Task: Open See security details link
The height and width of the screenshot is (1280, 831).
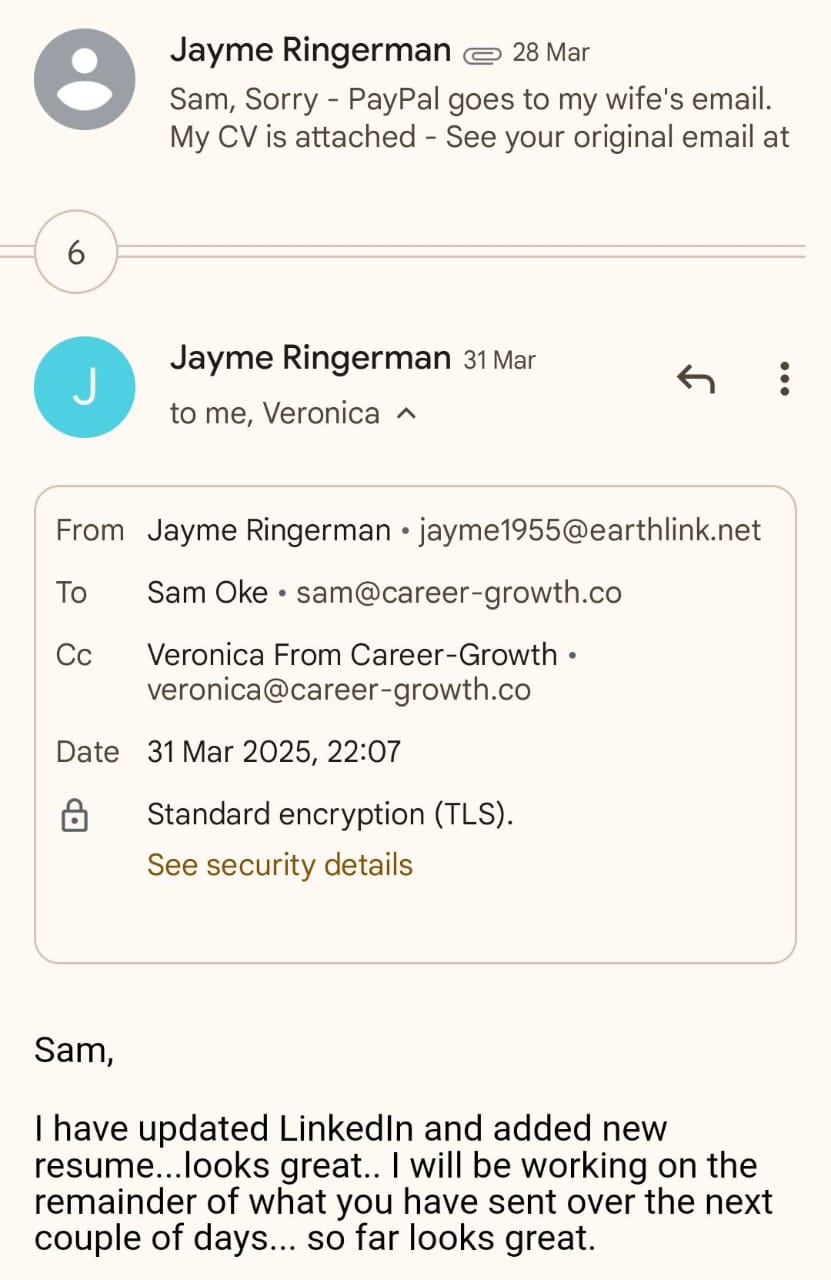Action: [280, 864]
